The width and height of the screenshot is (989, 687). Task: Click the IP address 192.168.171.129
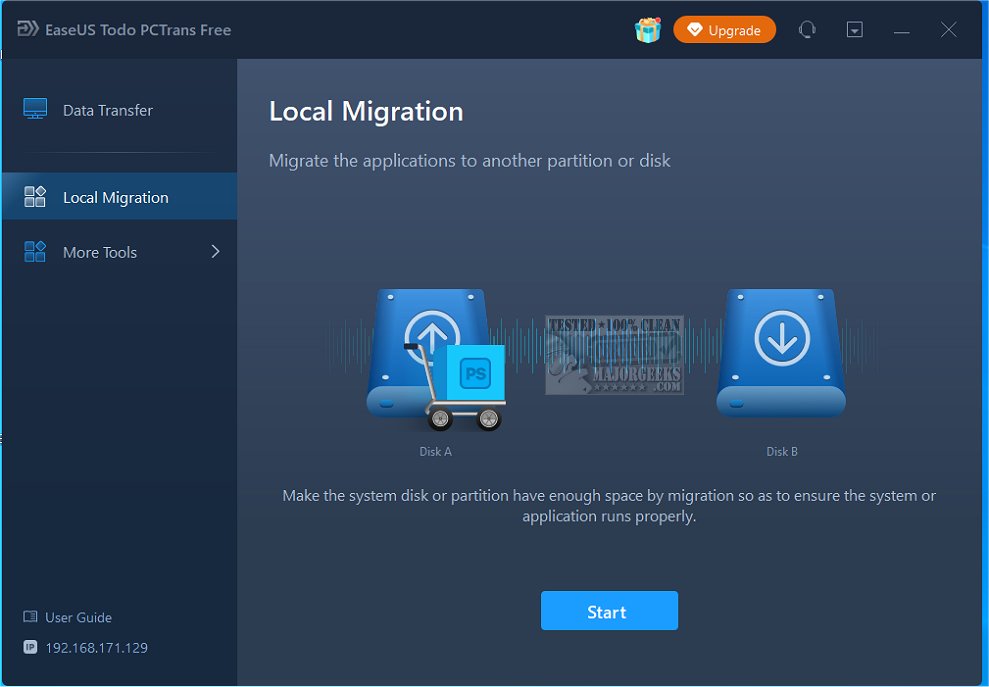97,648
